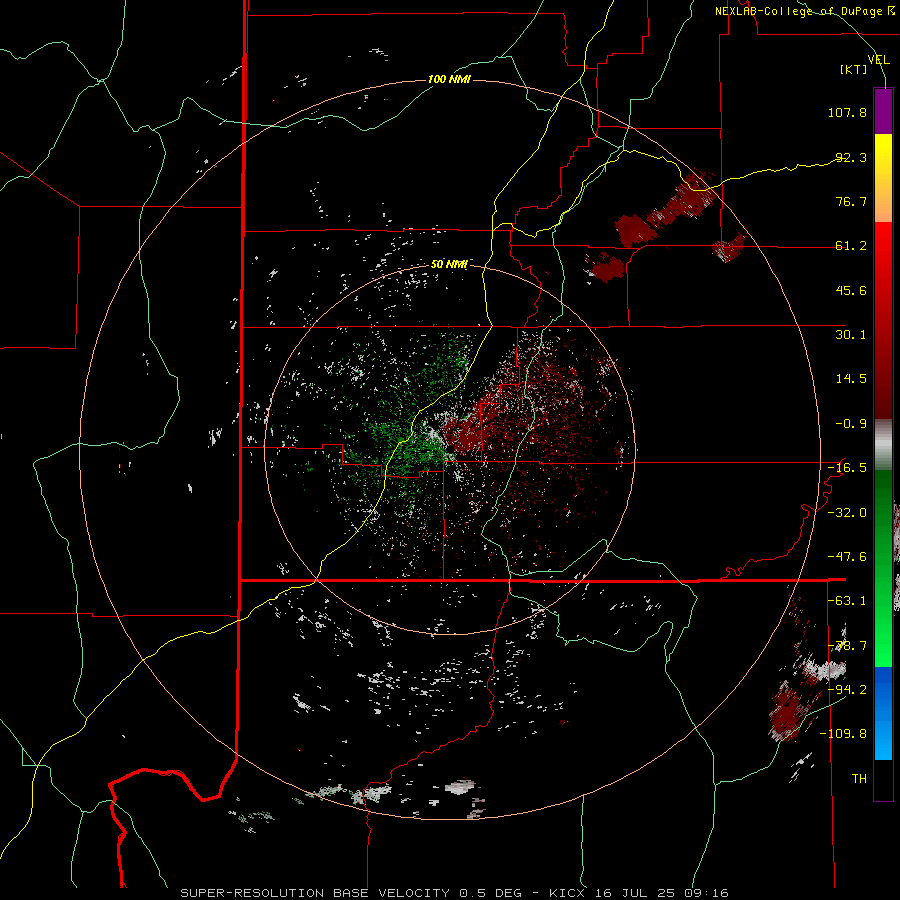Click the VEL legend title
Viewport: 900px width, 900px height.
pos(878,59)
